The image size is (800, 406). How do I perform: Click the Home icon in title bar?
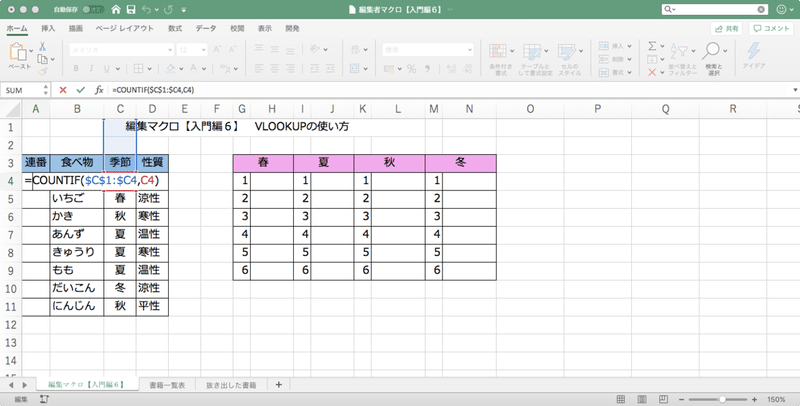(x=116, y=9)
